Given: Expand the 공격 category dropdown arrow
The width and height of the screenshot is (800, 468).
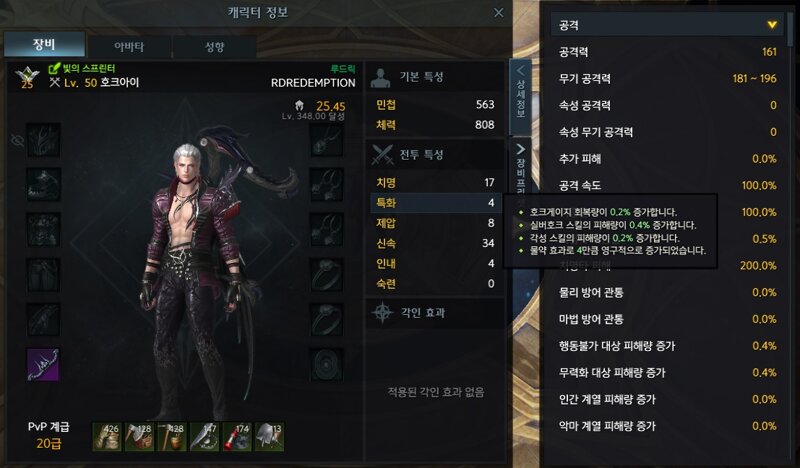Looking at the screenshot, I should click(x=771, y=25).
